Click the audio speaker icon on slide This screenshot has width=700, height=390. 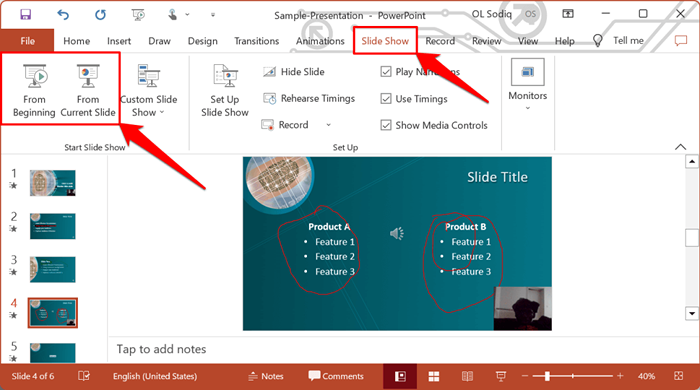tap(396, 233)
